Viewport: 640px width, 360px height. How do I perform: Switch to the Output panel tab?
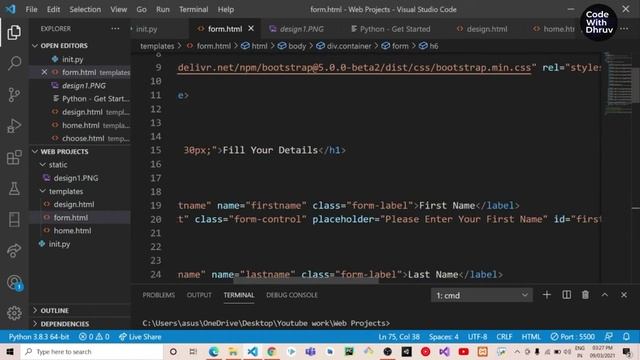[199, 295]
